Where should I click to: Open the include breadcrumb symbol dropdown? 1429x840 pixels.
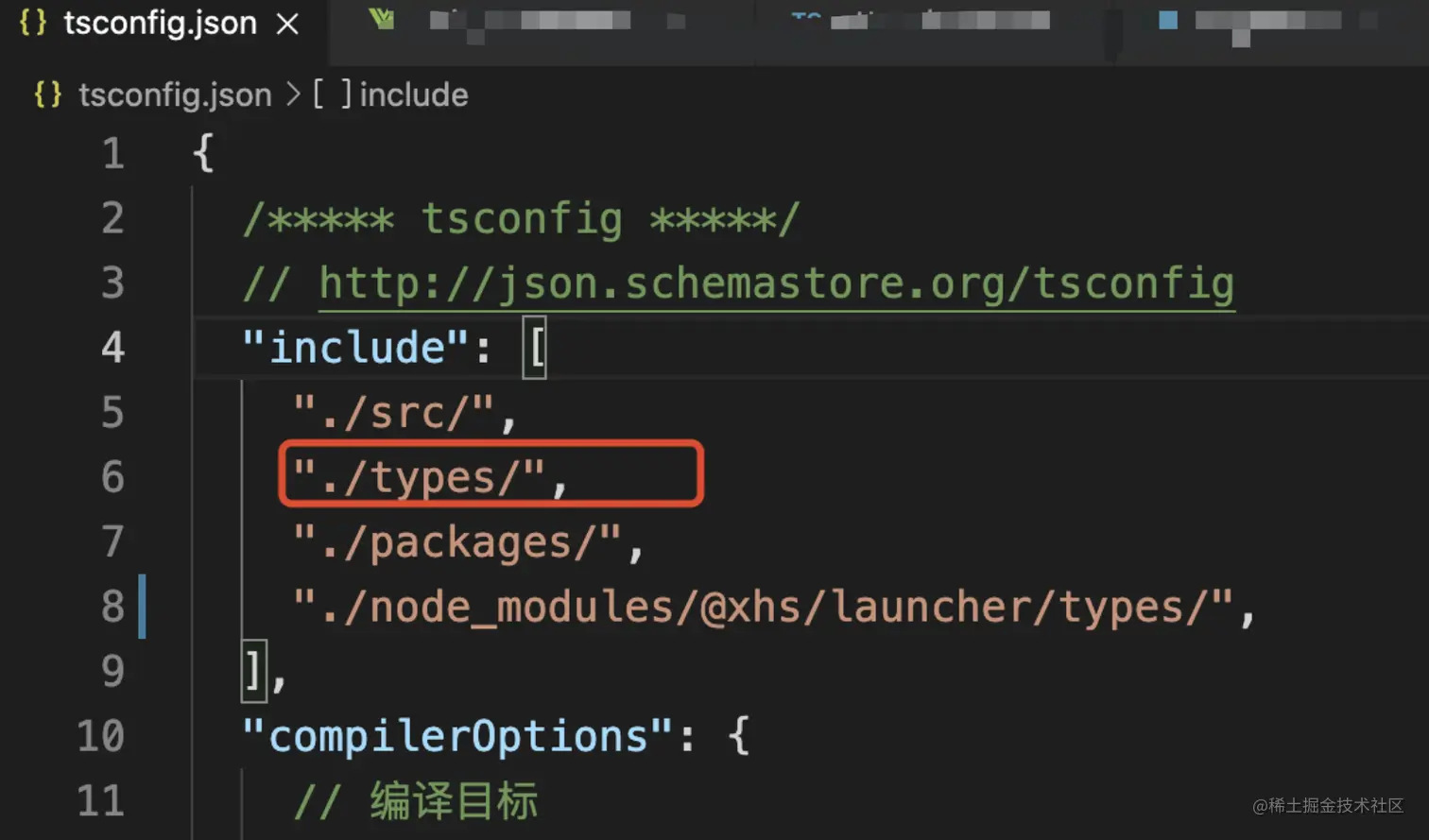413,94
